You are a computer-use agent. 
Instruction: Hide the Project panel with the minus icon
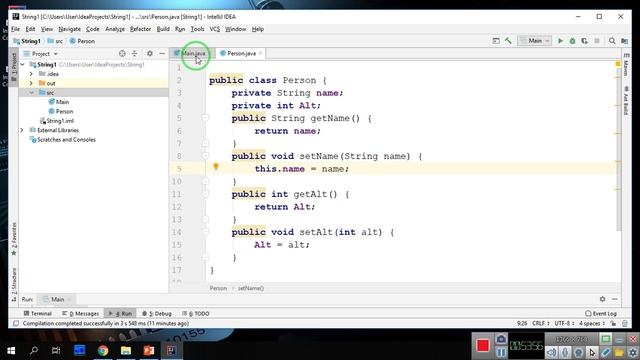[x=162, y=53]
